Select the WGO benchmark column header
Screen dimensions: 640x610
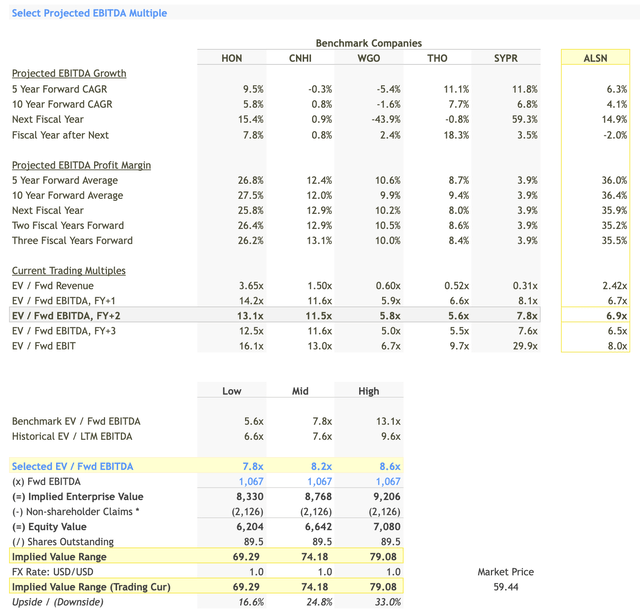click(369, 58)
